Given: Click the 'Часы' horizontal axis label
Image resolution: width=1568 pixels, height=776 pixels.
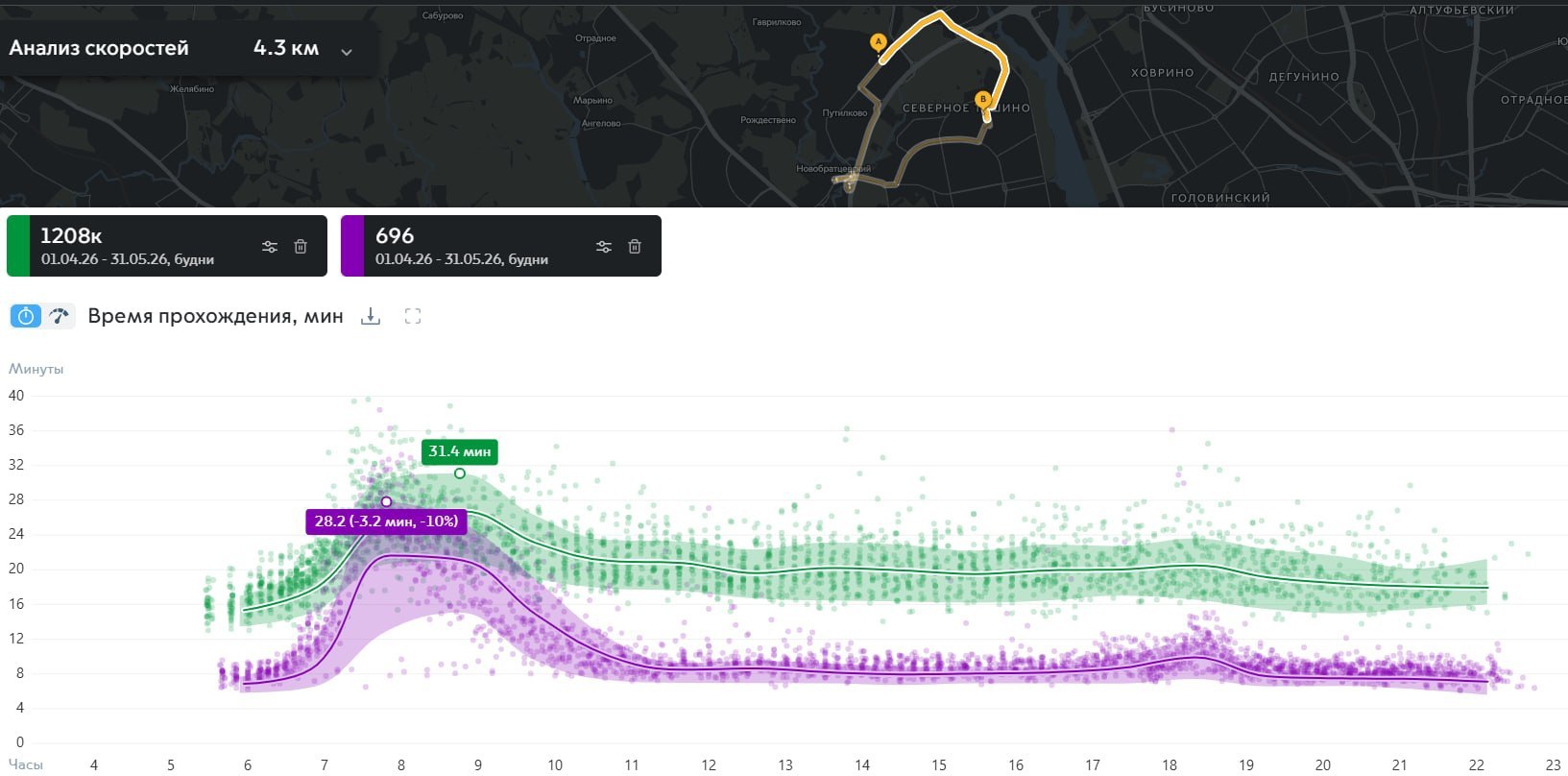Looking at the screenshot, I should point(26,764).
